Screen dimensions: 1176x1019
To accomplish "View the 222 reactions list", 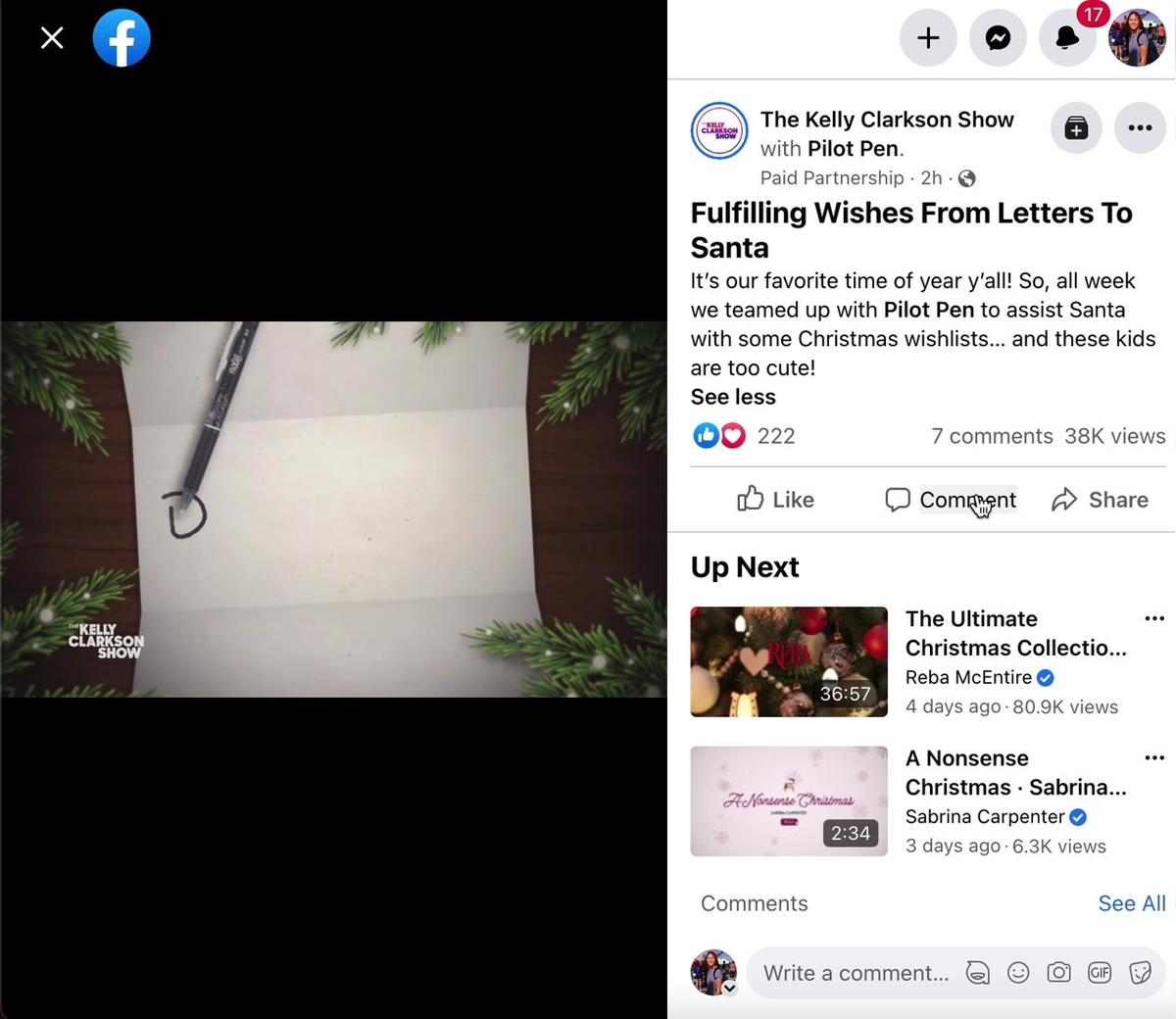I will 775,436.
